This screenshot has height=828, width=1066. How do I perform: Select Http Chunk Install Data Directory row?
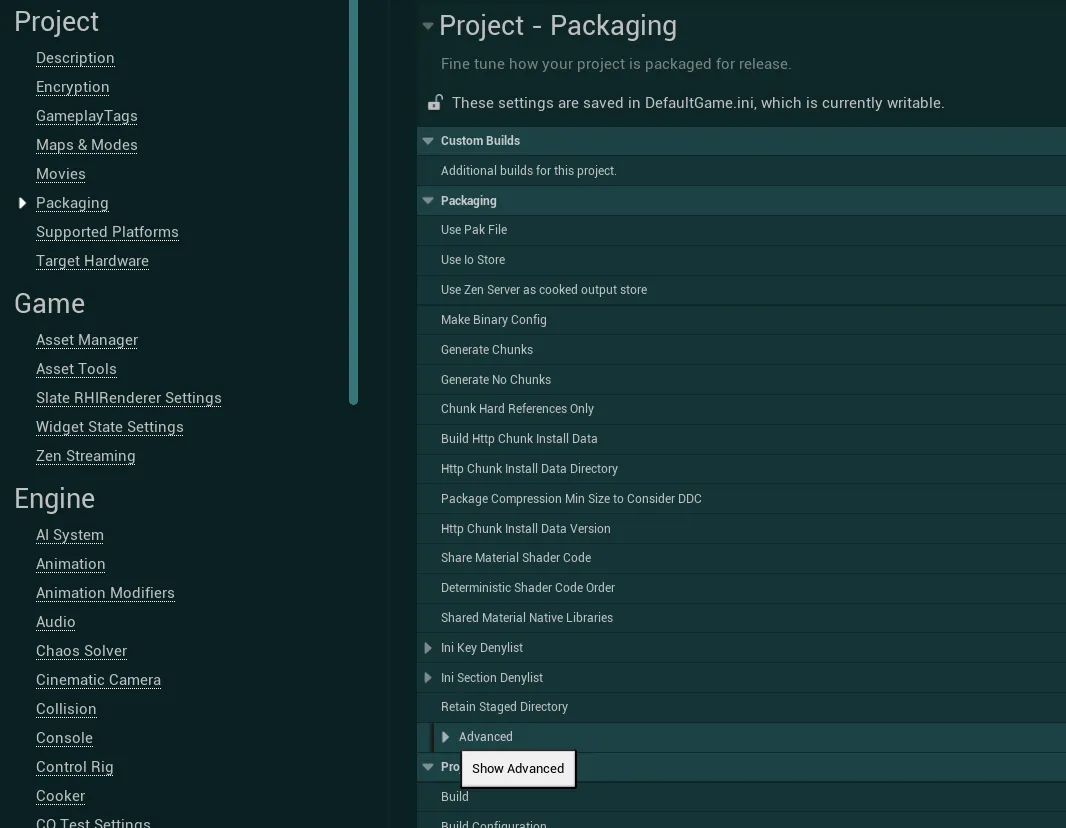[x=741, y=469]
